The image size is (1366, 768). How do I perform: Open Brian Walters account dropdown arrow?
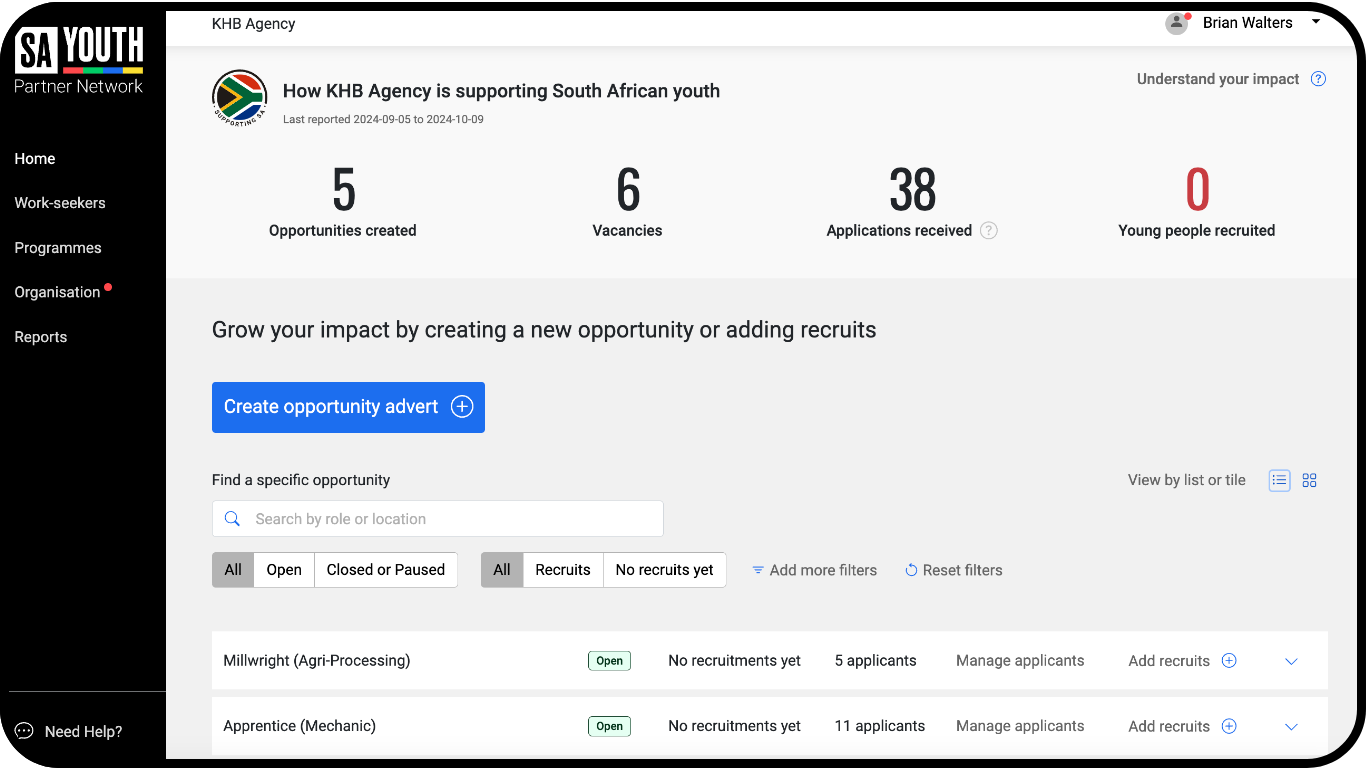(x=1316, y=21)
